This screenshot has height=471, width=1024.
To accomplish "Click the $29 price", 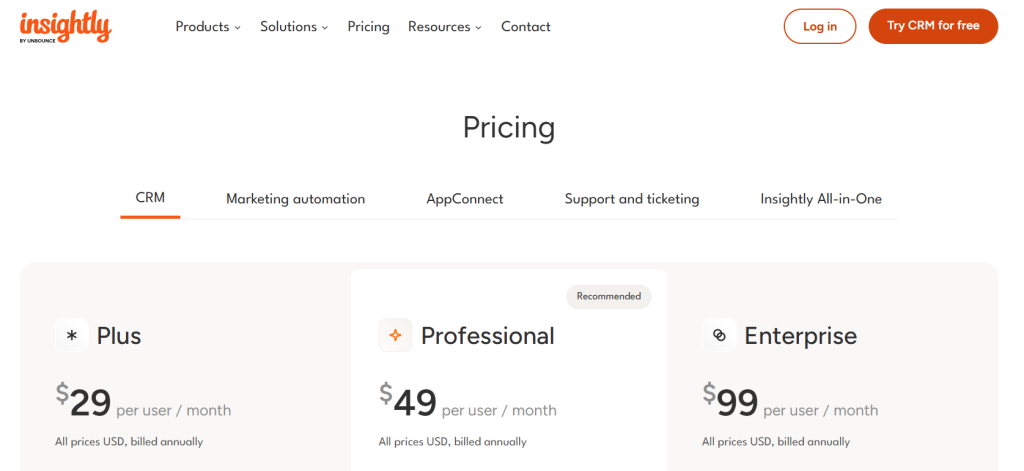I will [x=84, y=401].
